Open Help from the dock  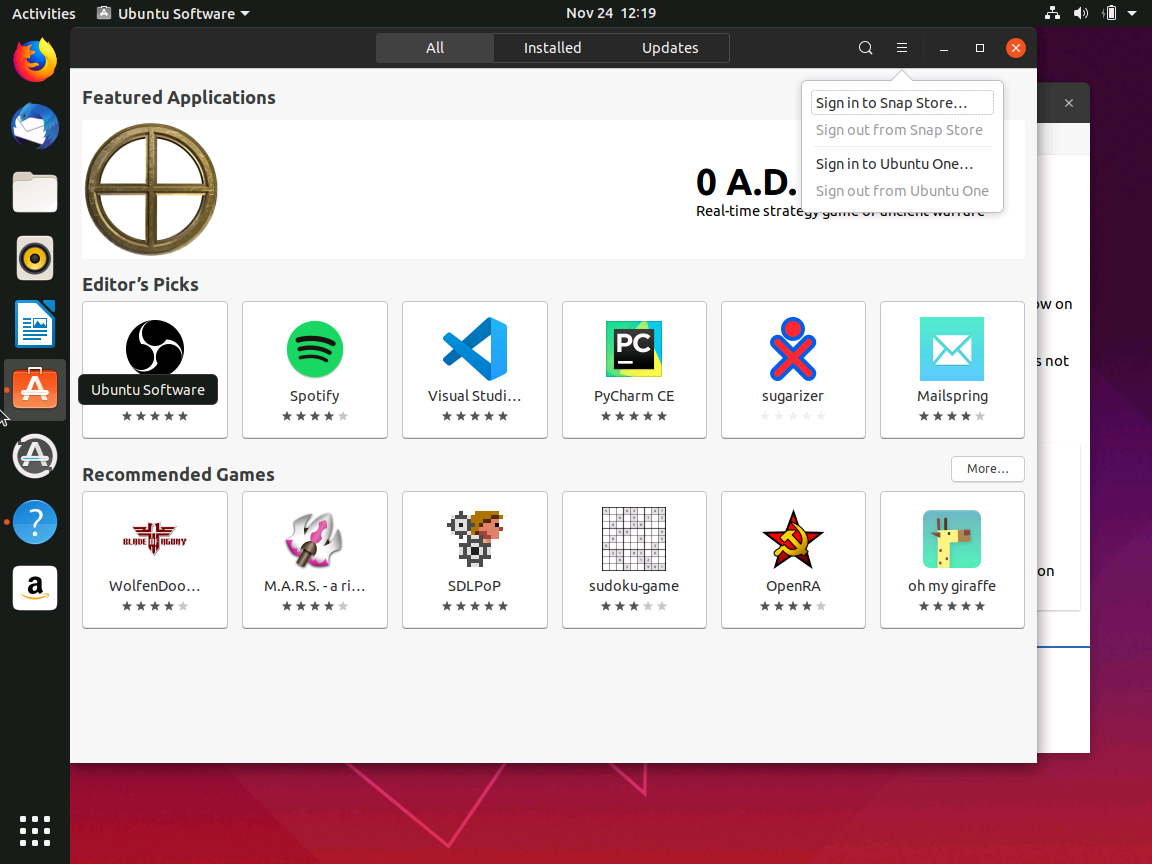pyautogui.click(x=35, y=522)
